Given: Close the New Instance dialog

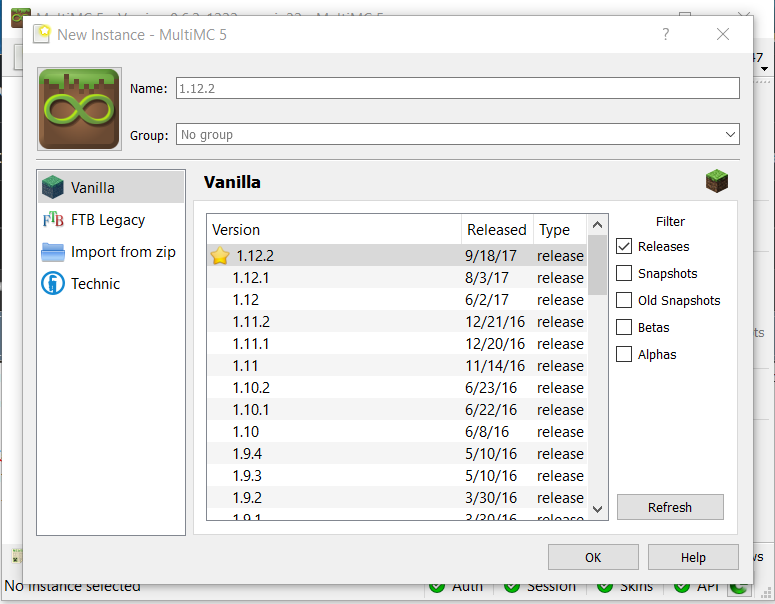Looking at the screenshot, I should pyautogui.click(x=723, y=34).
